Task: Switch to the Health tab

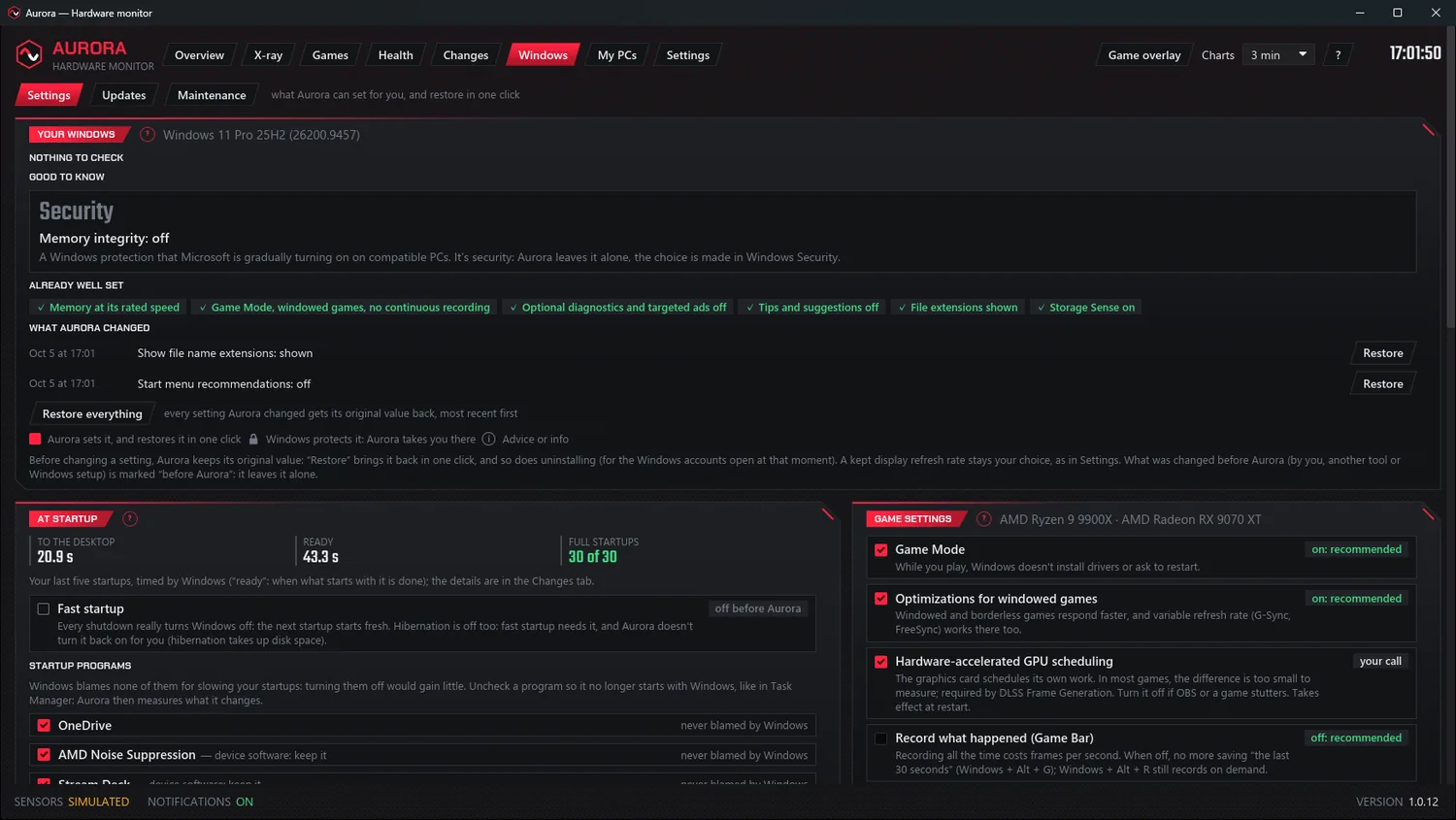Action: point(395,55)
